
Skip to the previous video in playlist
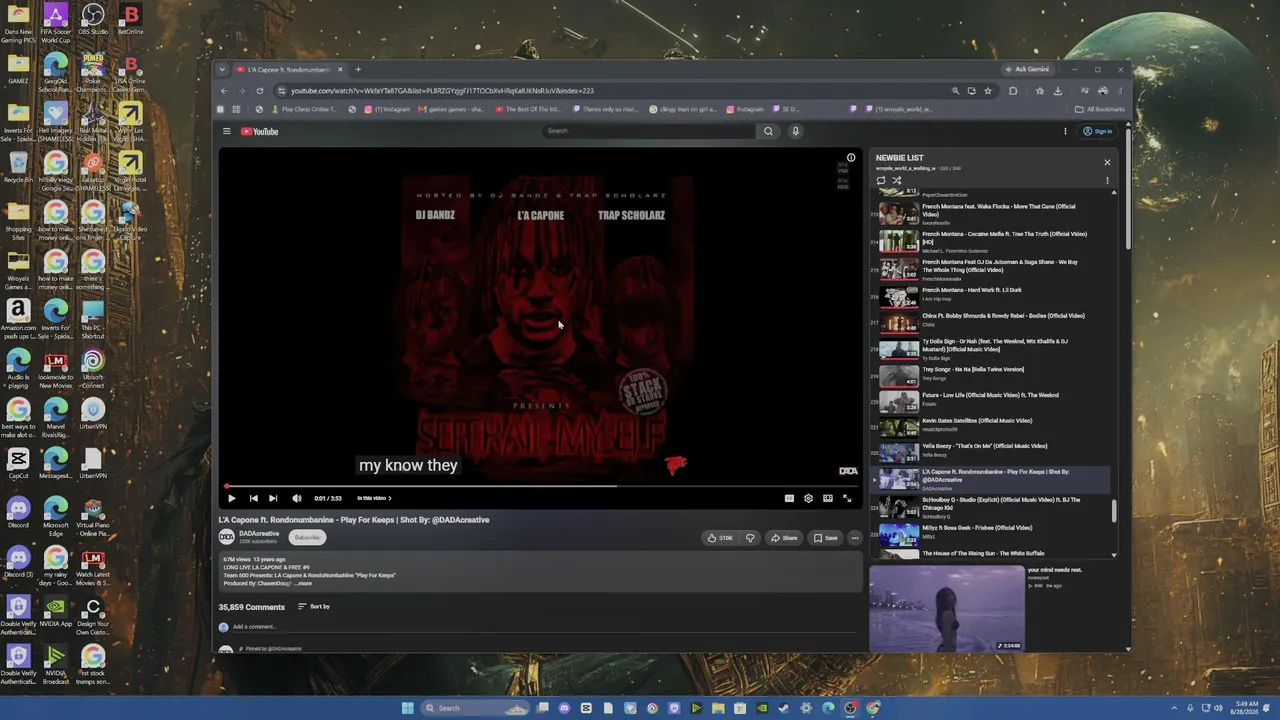pos(253,498)
